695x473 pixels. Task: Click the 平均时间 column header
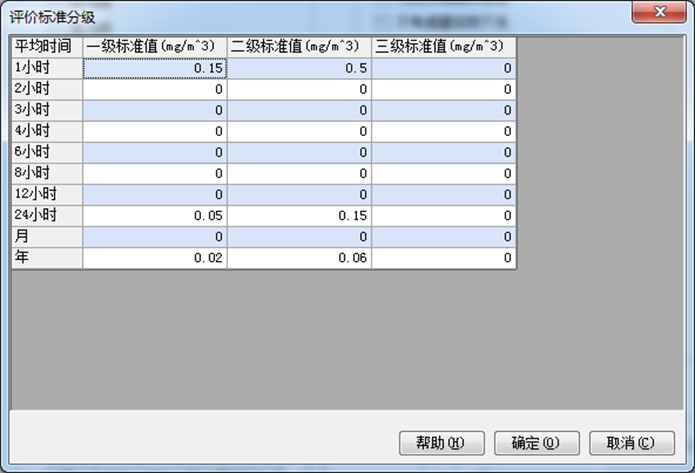coord(46,47)
